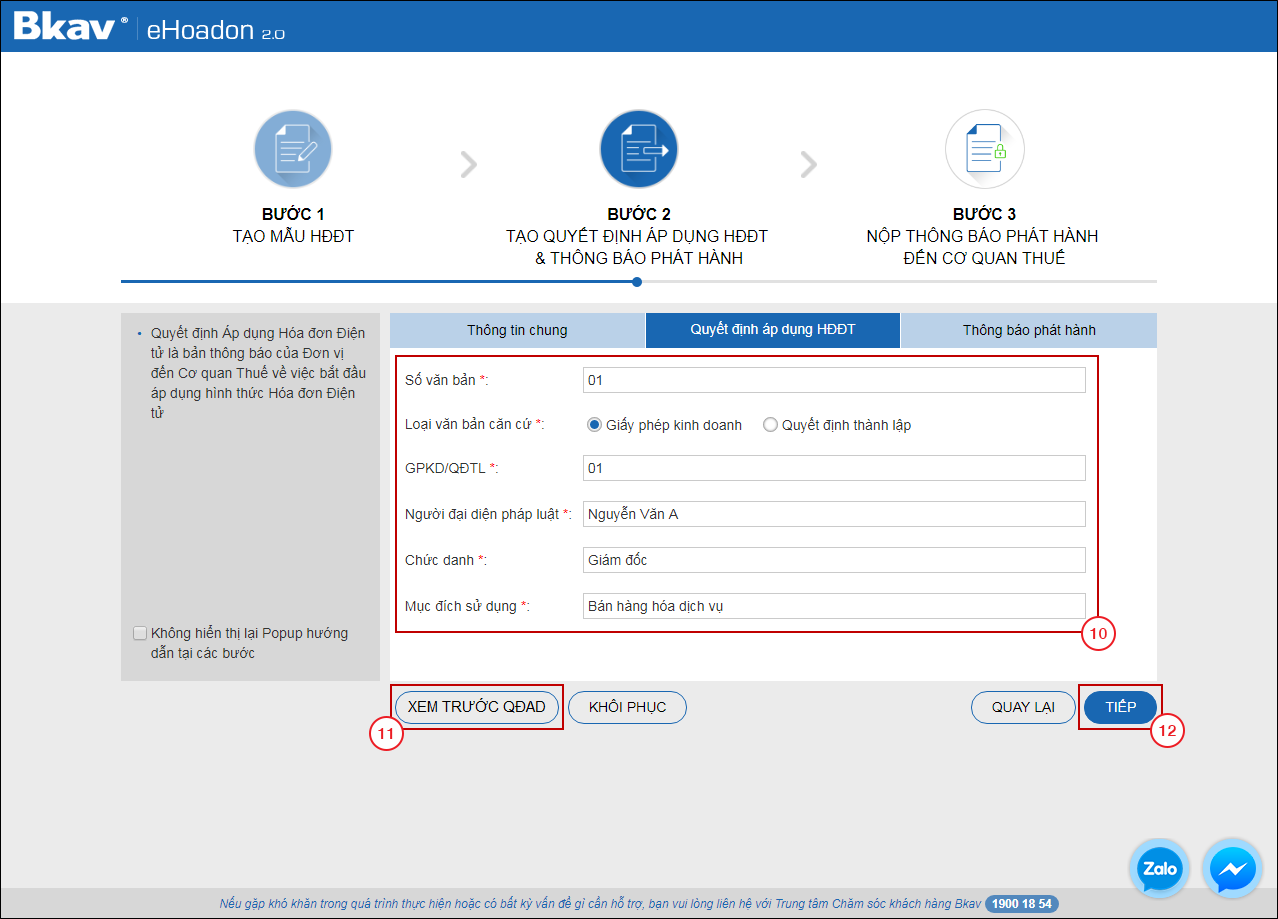
Task: Open Quyết định áp dụng HĐĐT tab
Action: point(773,330)
